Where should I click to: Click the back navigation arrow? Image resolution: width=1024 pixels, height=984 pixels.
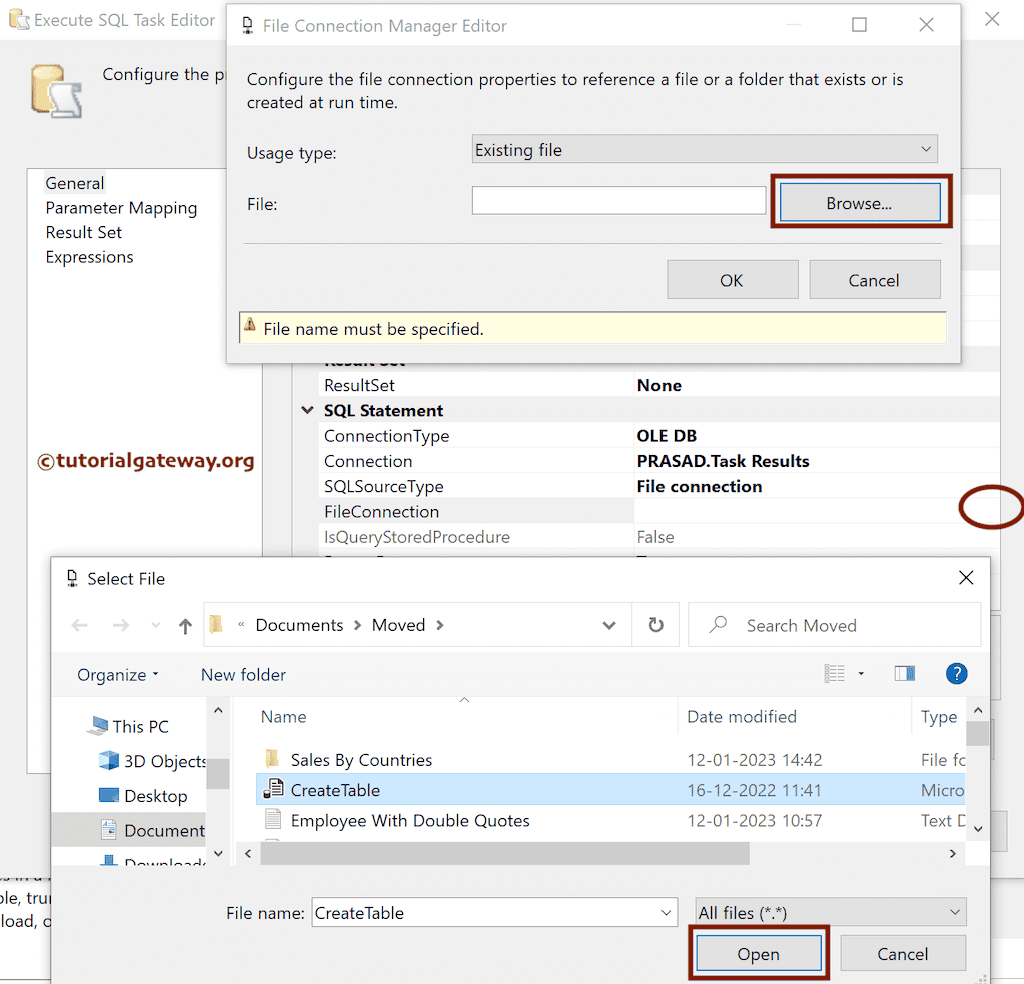(x=80, y=624)
